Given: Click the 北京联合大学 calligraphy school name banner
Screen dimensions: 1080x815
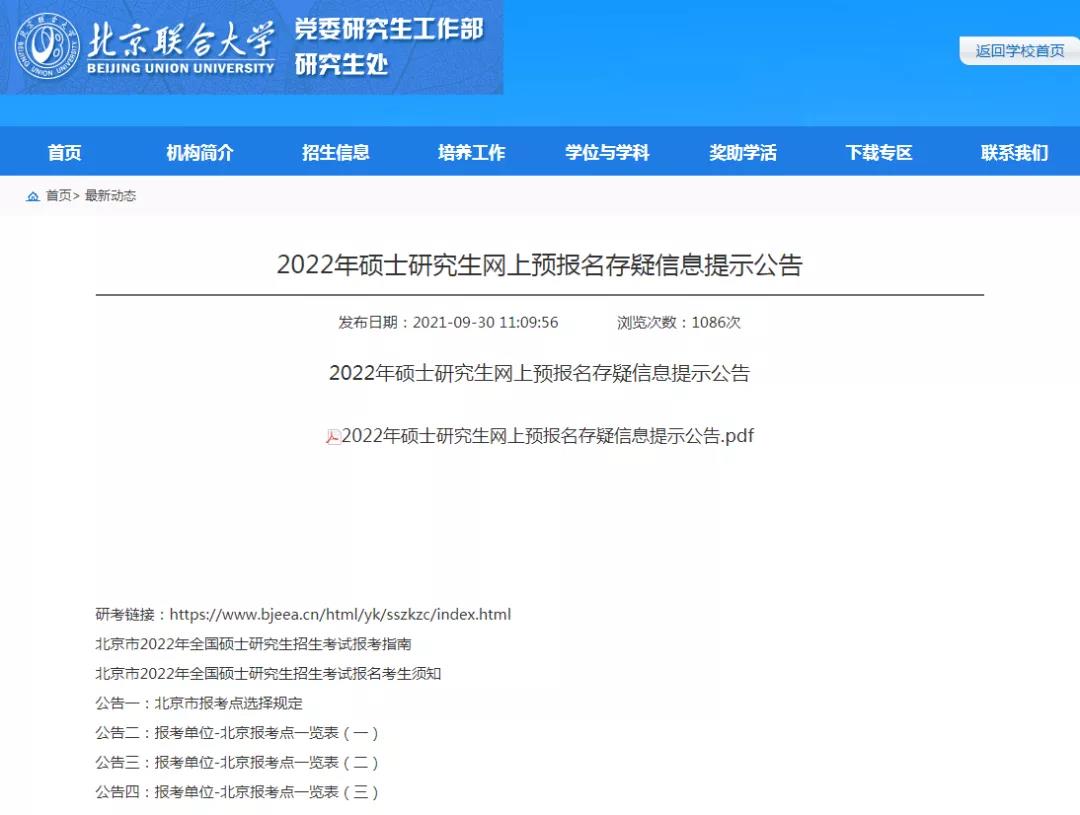Looking at the screenshot, I should tap(180, 46).
